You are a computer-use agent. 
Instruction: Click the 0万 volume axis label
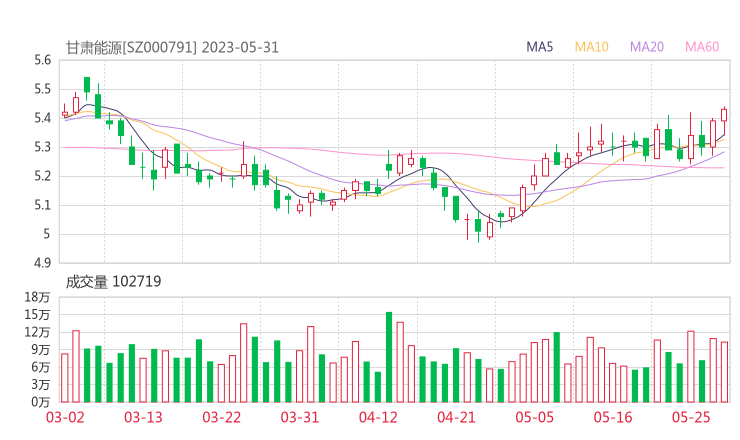click(x=40, y=402)
